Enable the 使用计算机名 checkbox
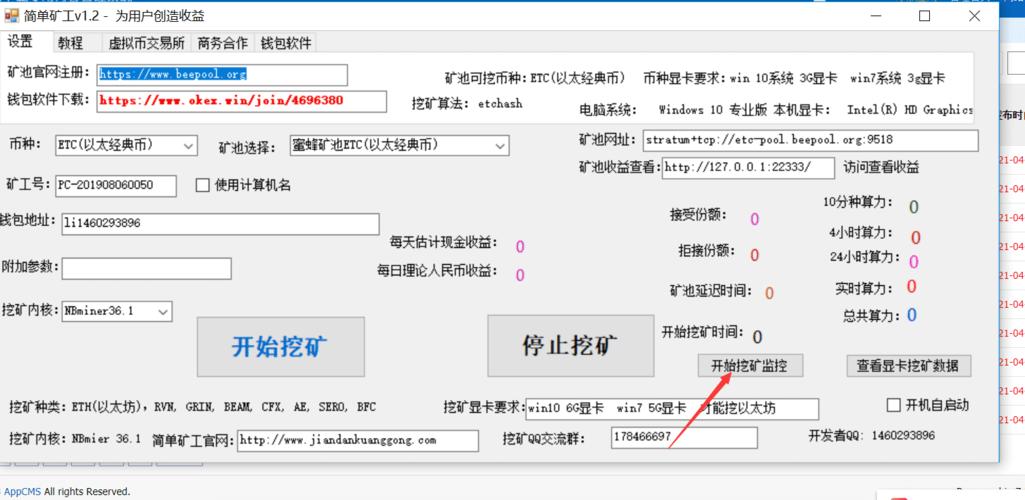This screenshot has width=1025, height=500. [203, 185]
